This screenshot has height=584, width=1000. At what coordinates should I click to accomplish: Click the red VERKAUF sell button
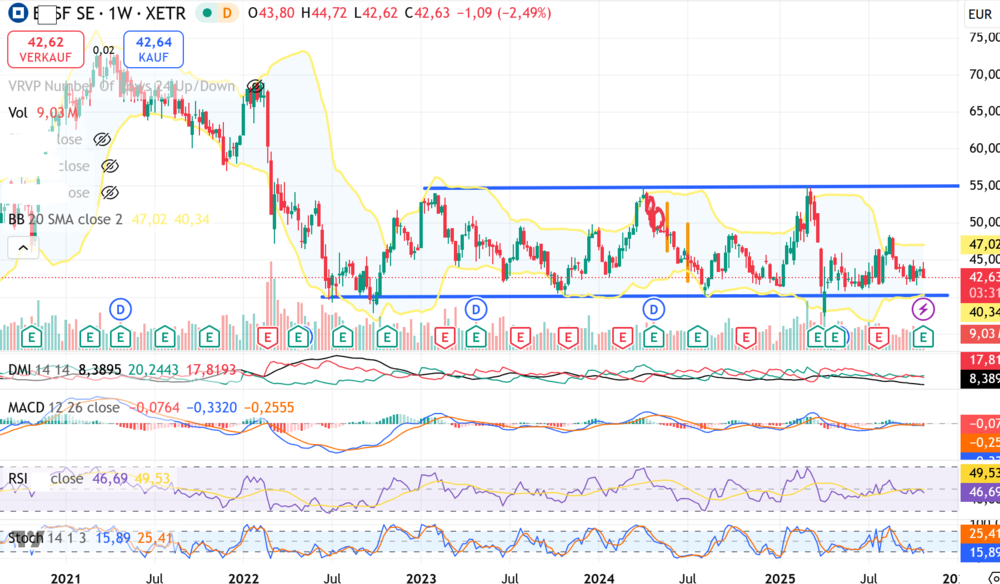[x=45, y=48]
